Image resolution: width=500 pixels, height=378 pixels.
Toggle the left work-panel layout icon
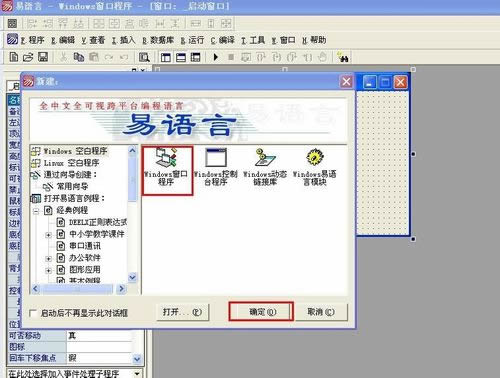pos(166,57)
